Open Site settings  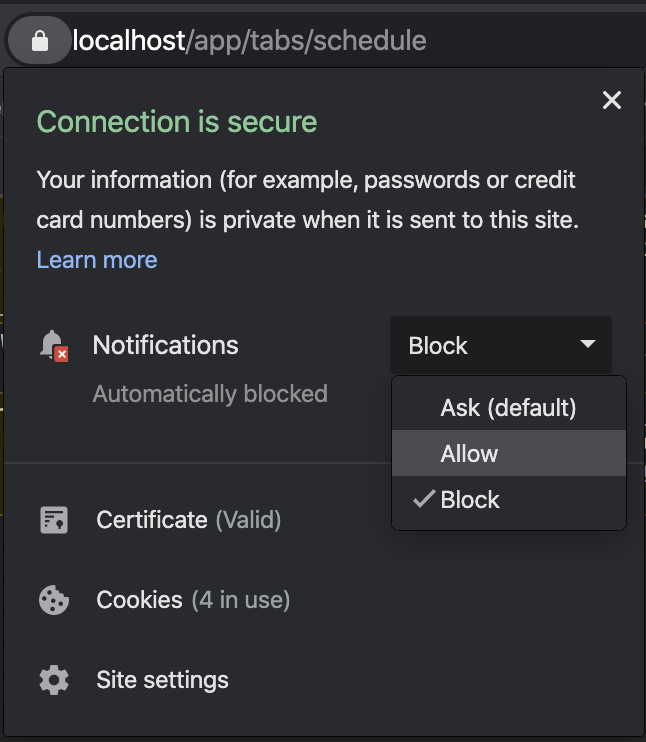[162, 680]
